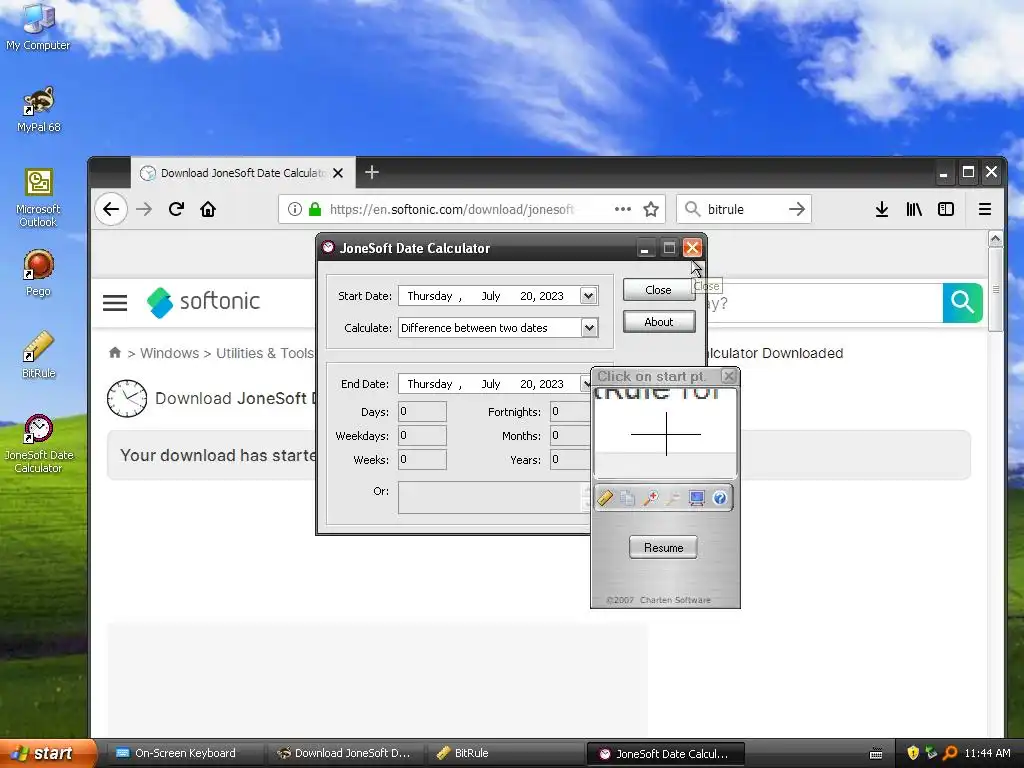Select the Microsoft Outlook desktop icon

tap(38, 198)
